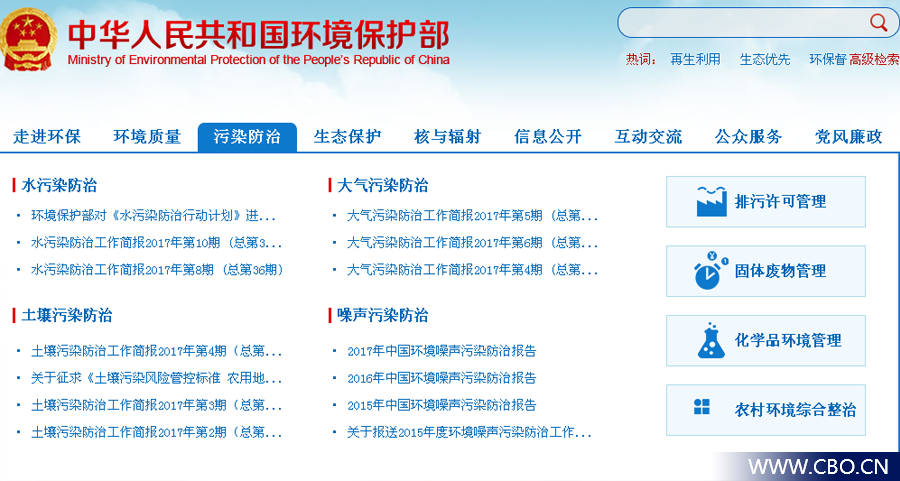Open article 环境保护部对《水污染防治行动计划》进...
This screenshot has height=481, width=900.
pyautogui.click(x=154, y=216)
